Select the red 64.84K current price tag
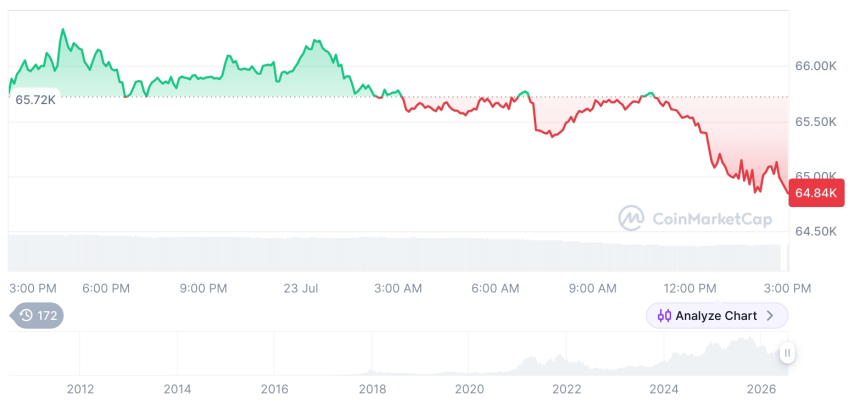This screenshot has height=401, width=860. 816,193
